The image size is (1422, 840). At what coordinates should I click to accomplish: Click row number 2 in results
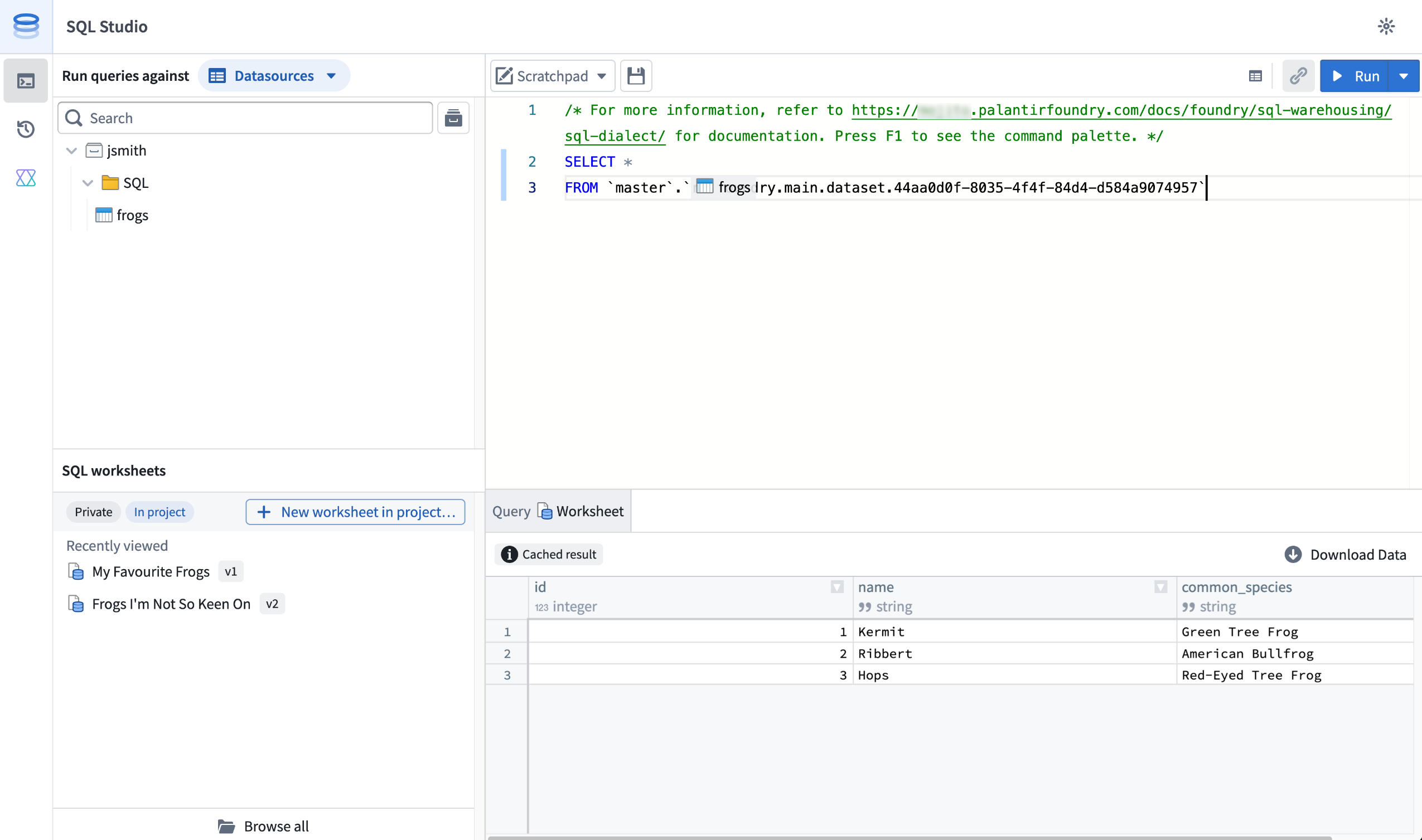click(x=507, y=653)
